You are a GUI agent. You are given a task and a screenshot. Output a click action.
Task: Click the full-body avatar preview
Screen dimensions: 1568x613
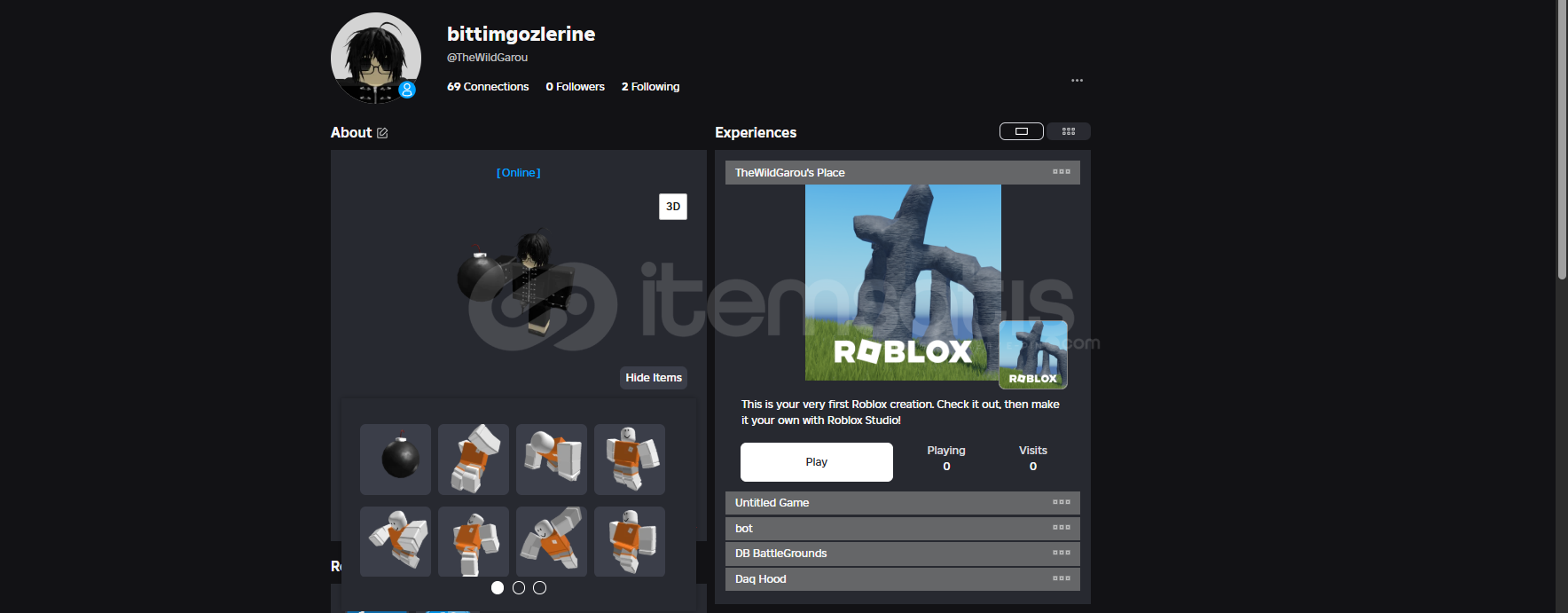click(516, 282)
